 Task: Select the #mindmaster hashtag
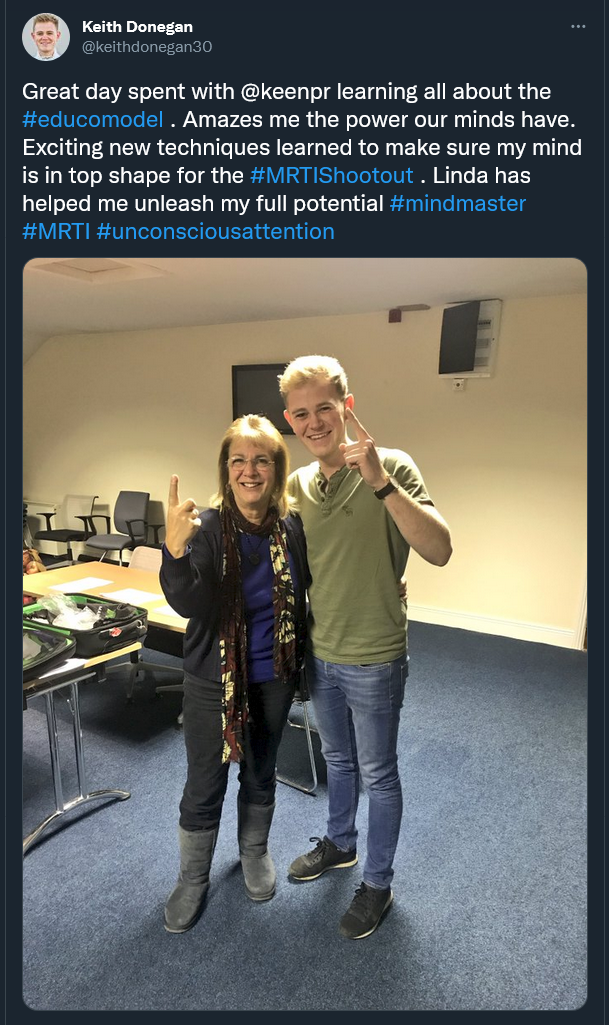point(457,204)
